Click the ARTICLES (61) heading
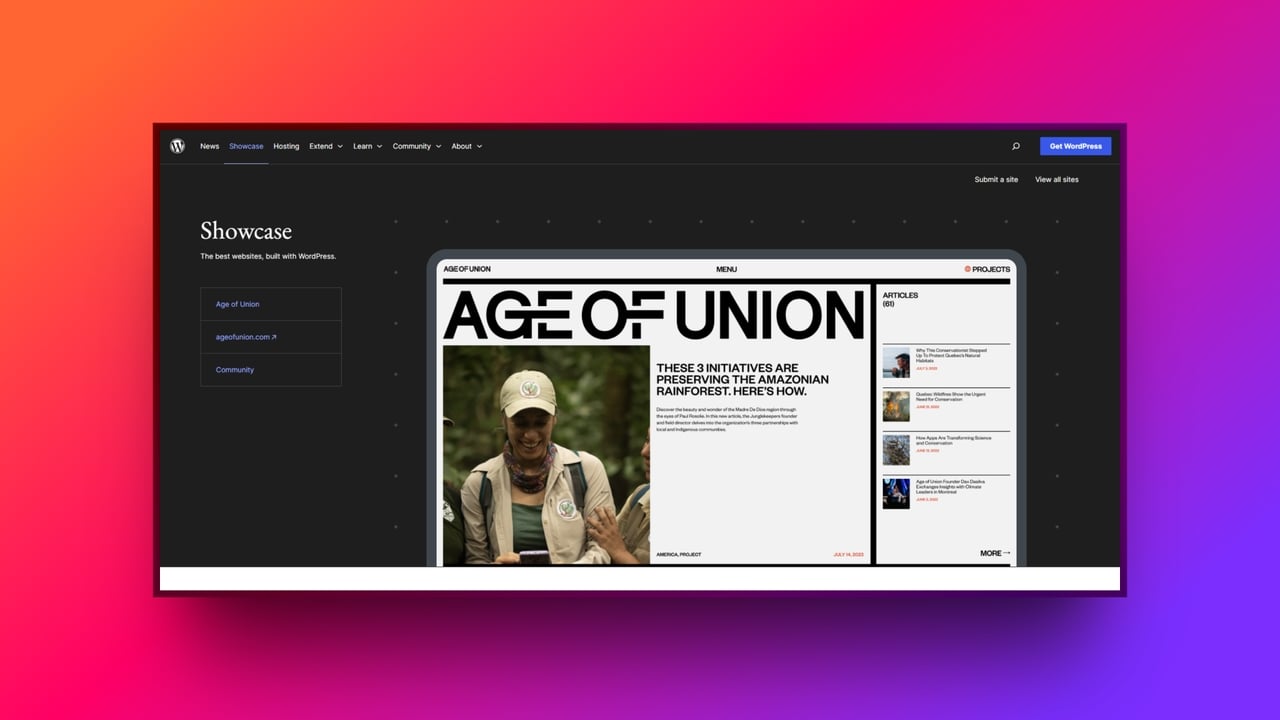The width and height of the screenshot is (1280, 720). pyautogui.click(x=900, y=299)
